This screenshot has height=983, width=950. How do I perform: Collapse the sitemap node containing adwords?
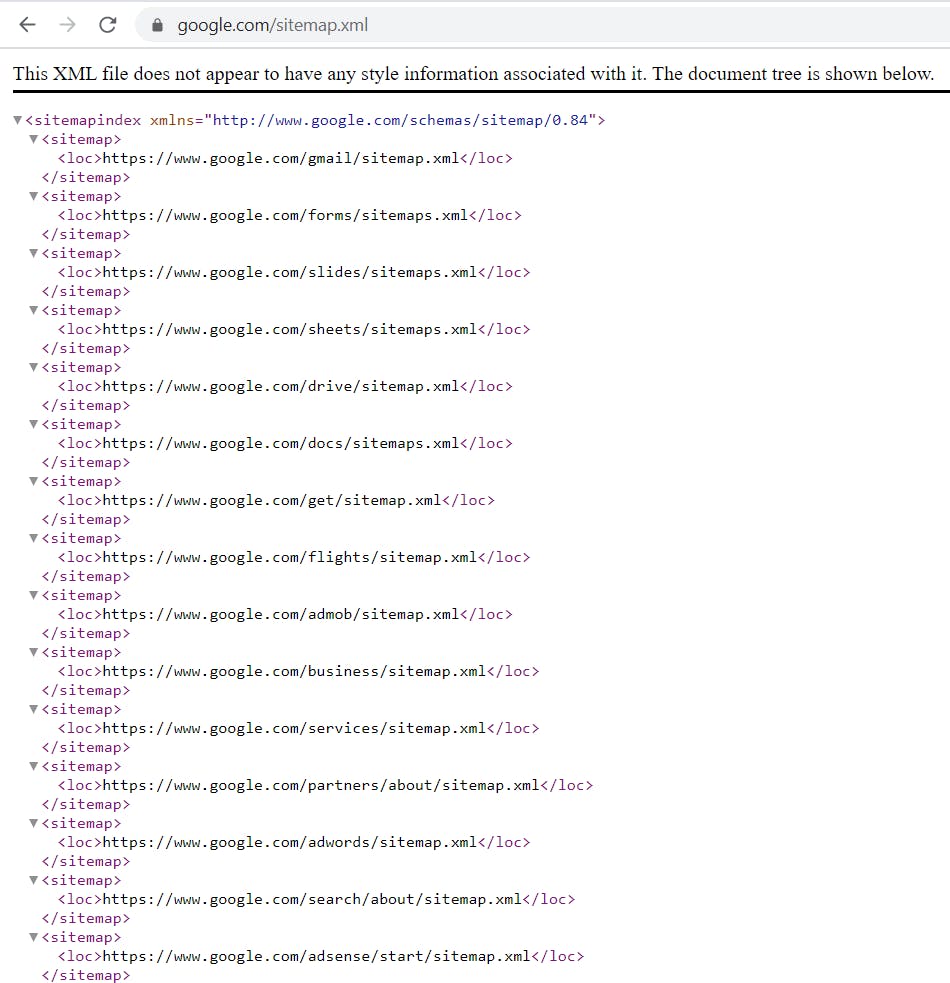click(x=34, y=823)
